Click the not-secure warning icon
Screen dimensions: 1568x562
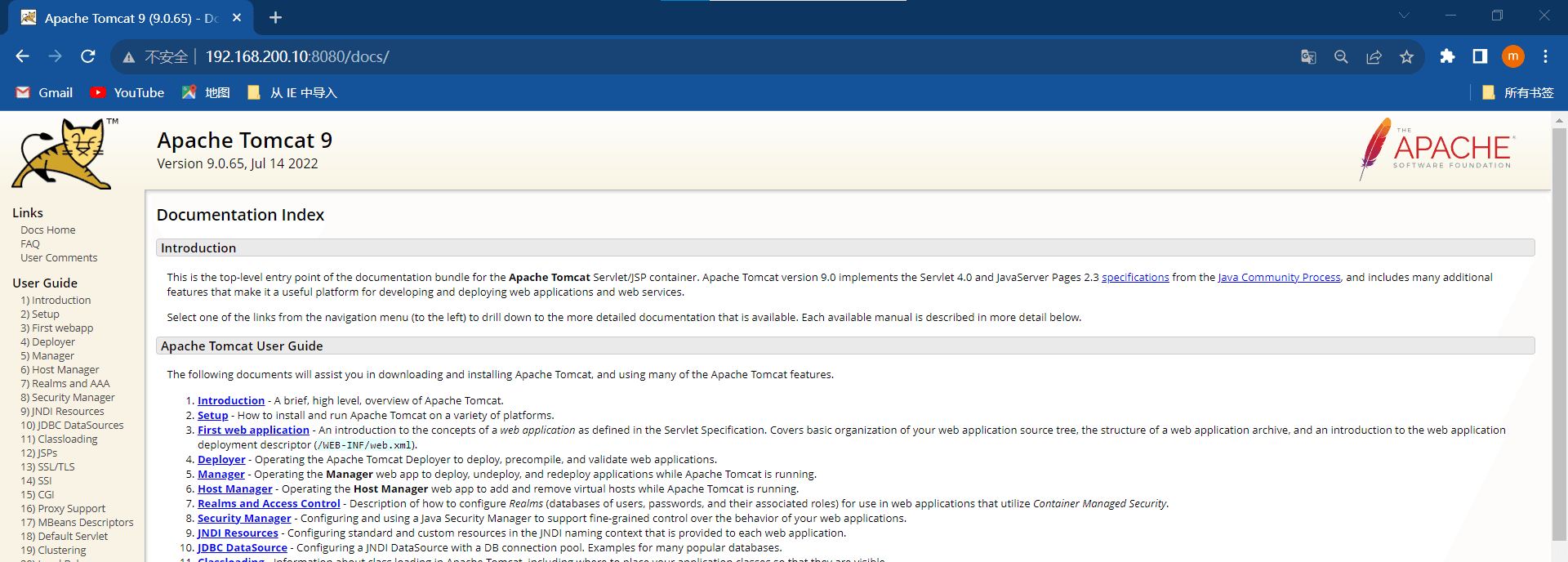(128, 57)
